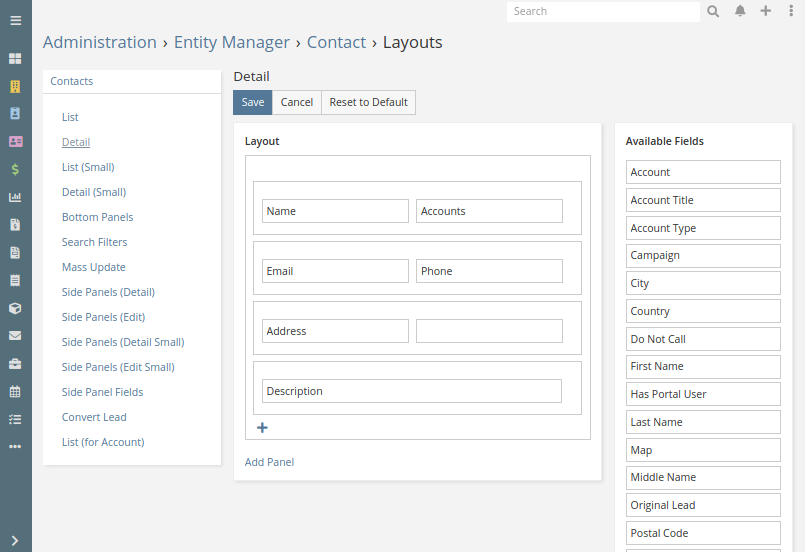Go to Contact breadcrumb link
The height and width of the screenshot is (552, 805).
click(336, 42)
